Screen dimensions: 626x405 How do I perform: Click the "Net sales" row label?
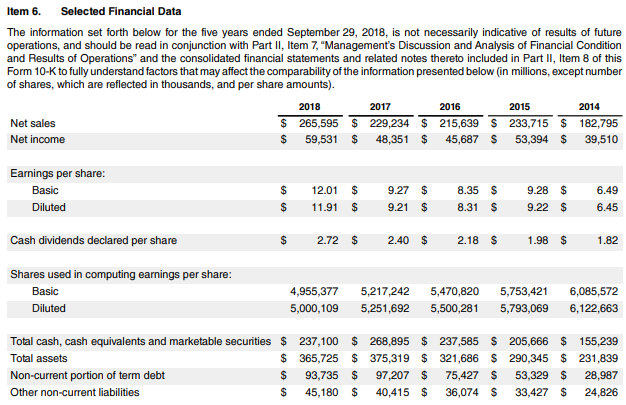(x=32, y=123)
